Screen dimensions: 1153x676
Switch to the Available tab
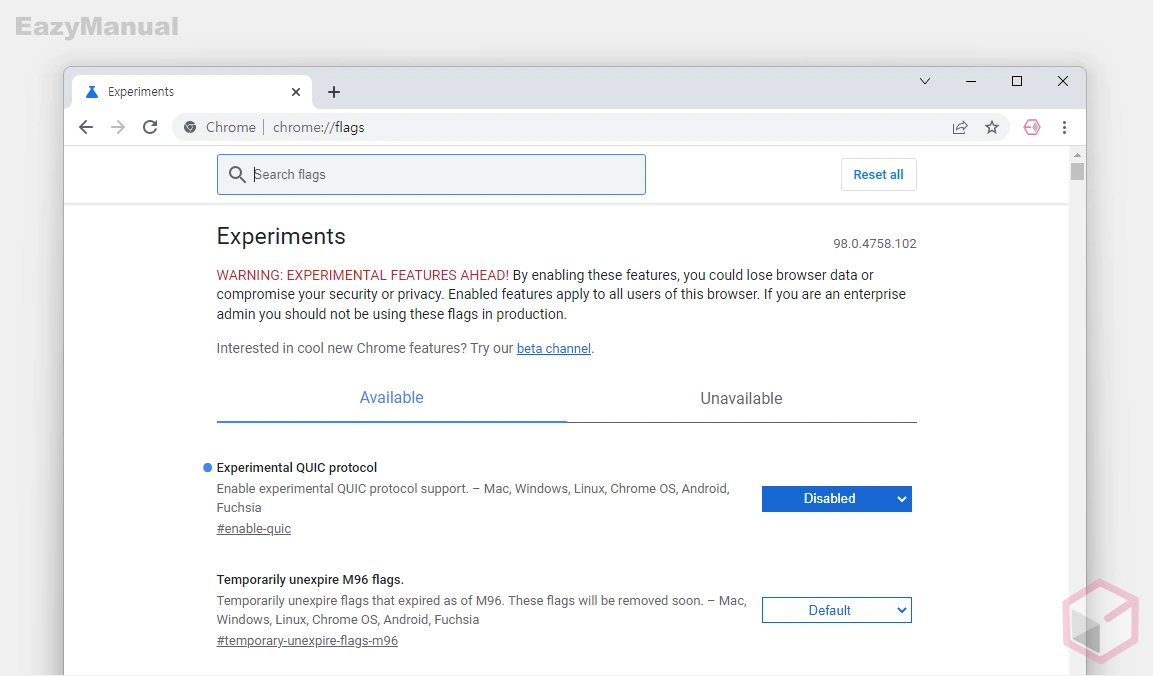click(391, 398)
